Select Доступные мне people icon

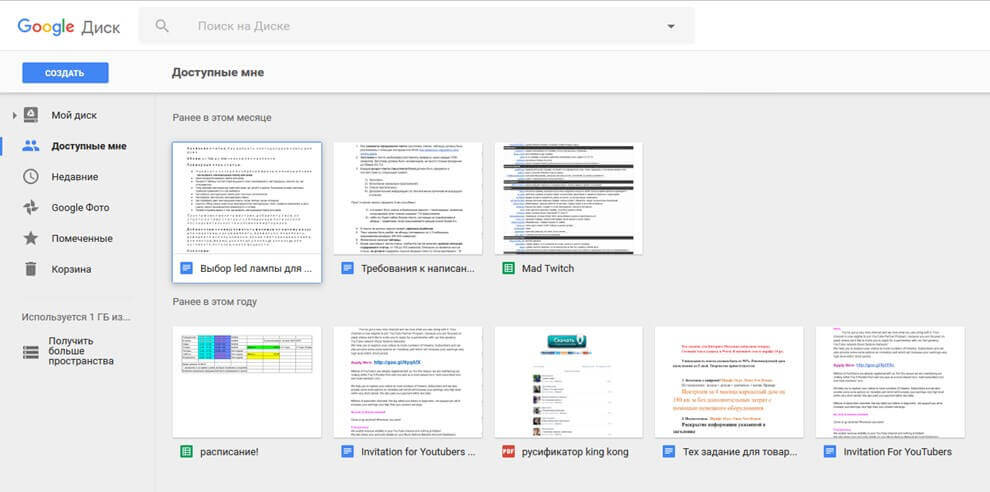pyautogui.click(x=31, y=146)
